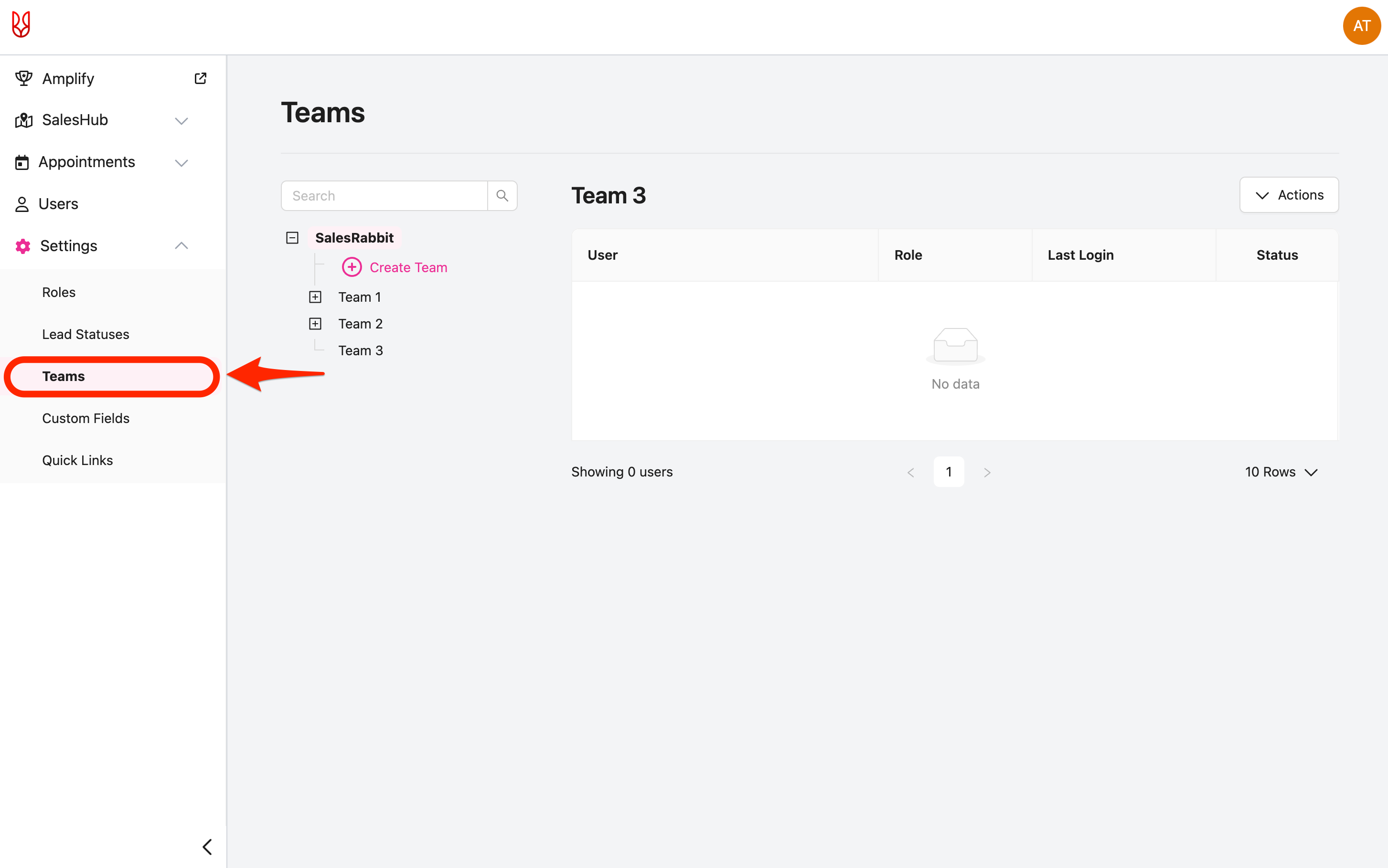Collapse the sidebar with the left arrow
Viewport: 1388px width, 868px height.
[x=207, y=846]
